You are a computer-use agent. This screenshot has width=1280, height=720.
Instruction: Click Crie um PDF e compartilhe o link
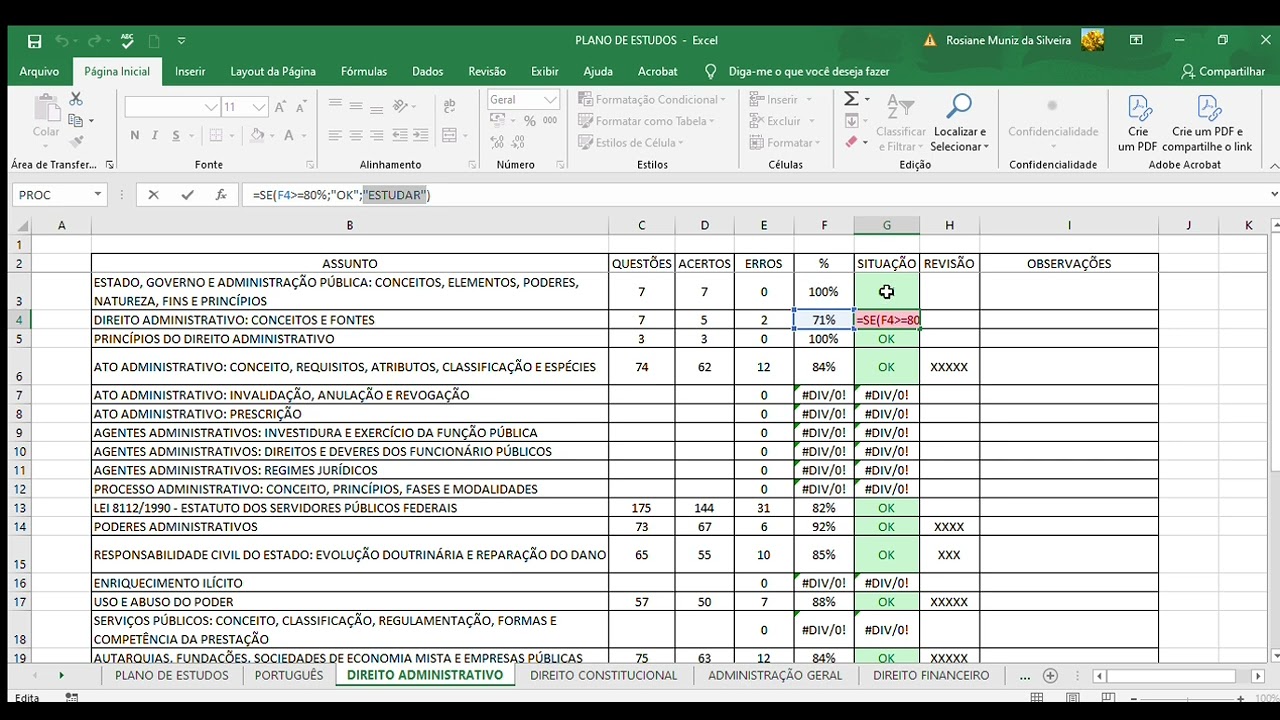coord(1207,123)
